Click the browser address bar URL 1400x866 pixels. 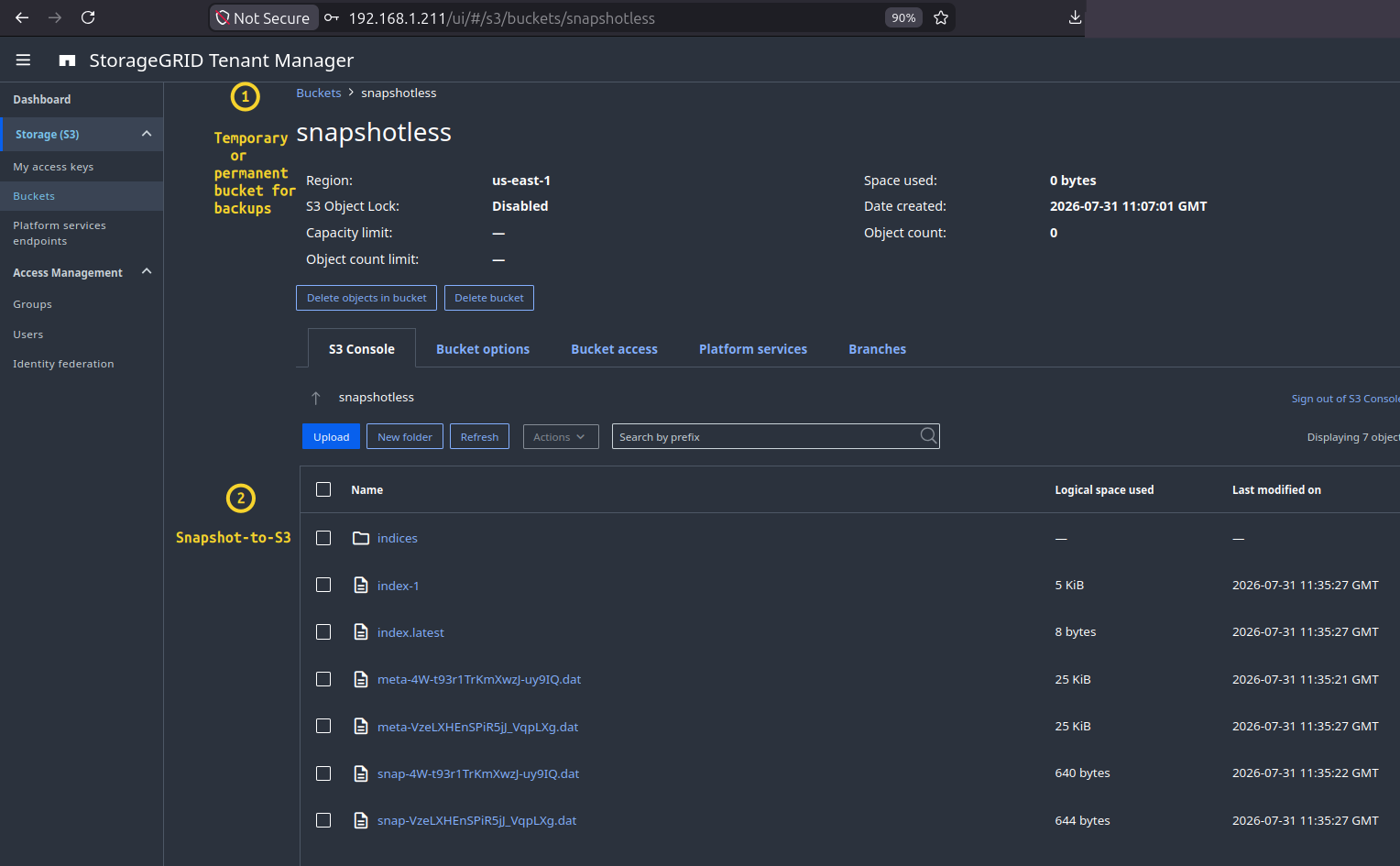coord(502,18)
